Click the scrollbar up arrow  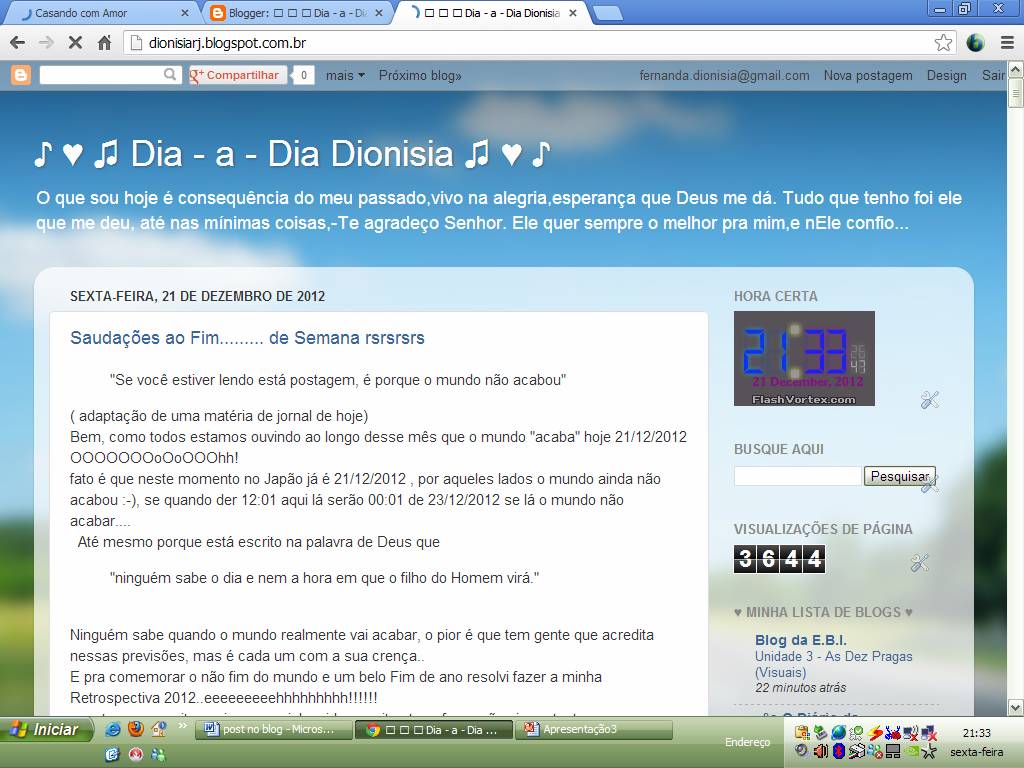coord(1016,69)
